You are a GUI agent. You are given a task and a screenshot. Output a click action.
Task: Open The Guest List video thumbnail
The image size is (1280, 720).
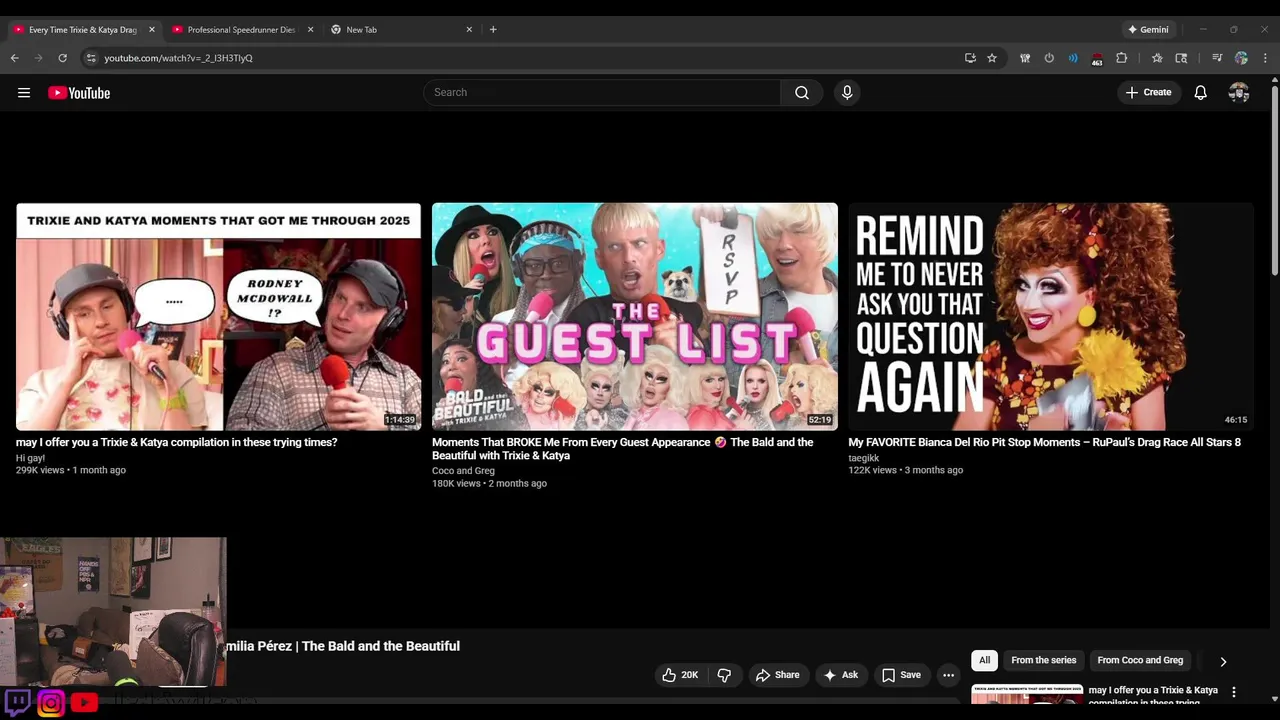pos(635,317)
